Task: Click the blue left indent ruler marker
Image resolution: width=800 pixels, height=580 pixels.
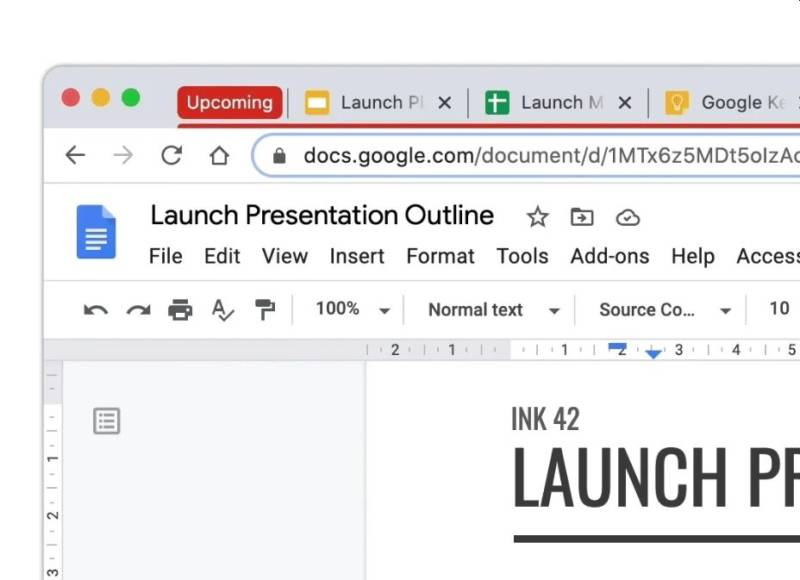Action: 653,354
